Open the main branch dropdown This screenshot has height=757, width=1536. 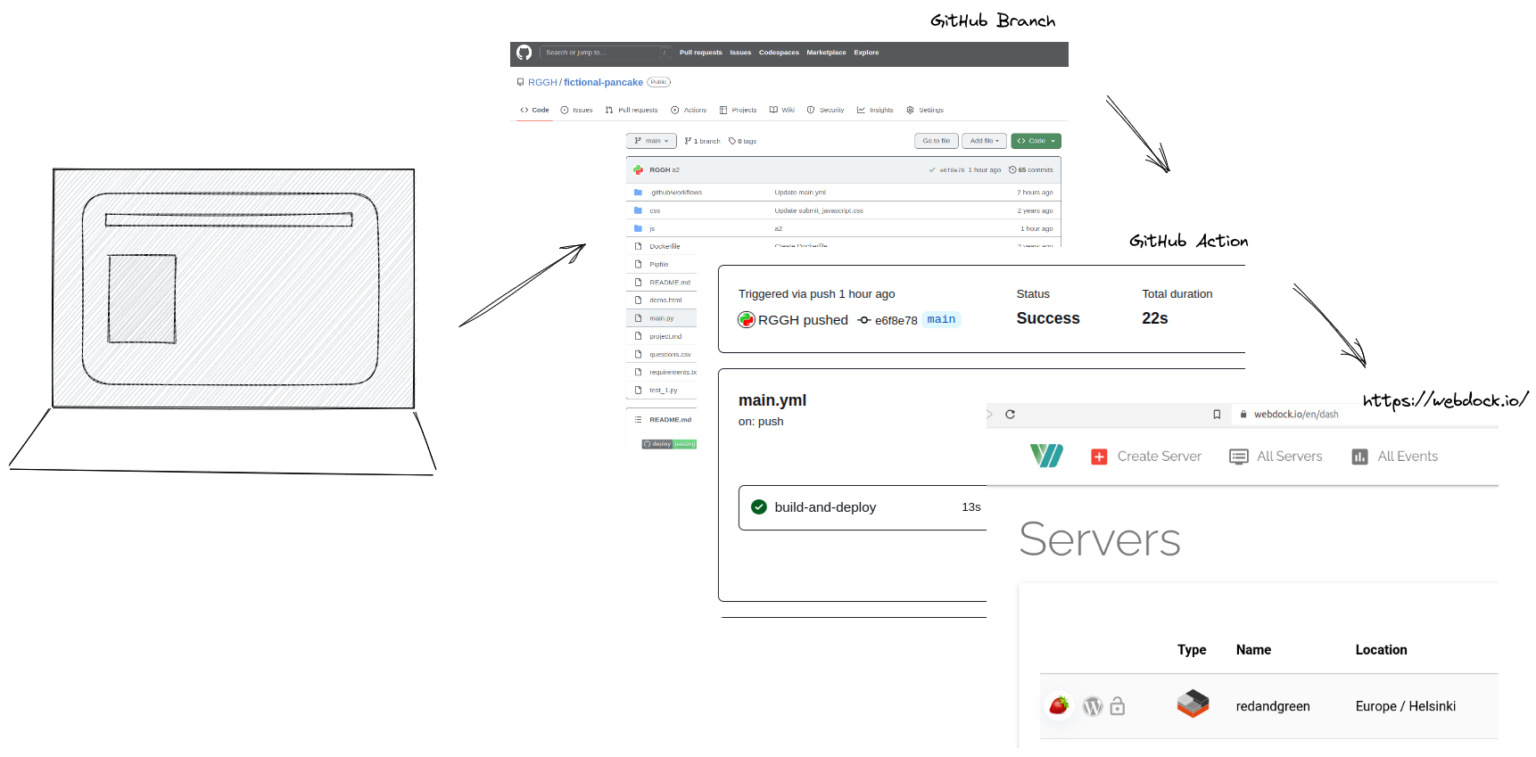tap(651, 141)
